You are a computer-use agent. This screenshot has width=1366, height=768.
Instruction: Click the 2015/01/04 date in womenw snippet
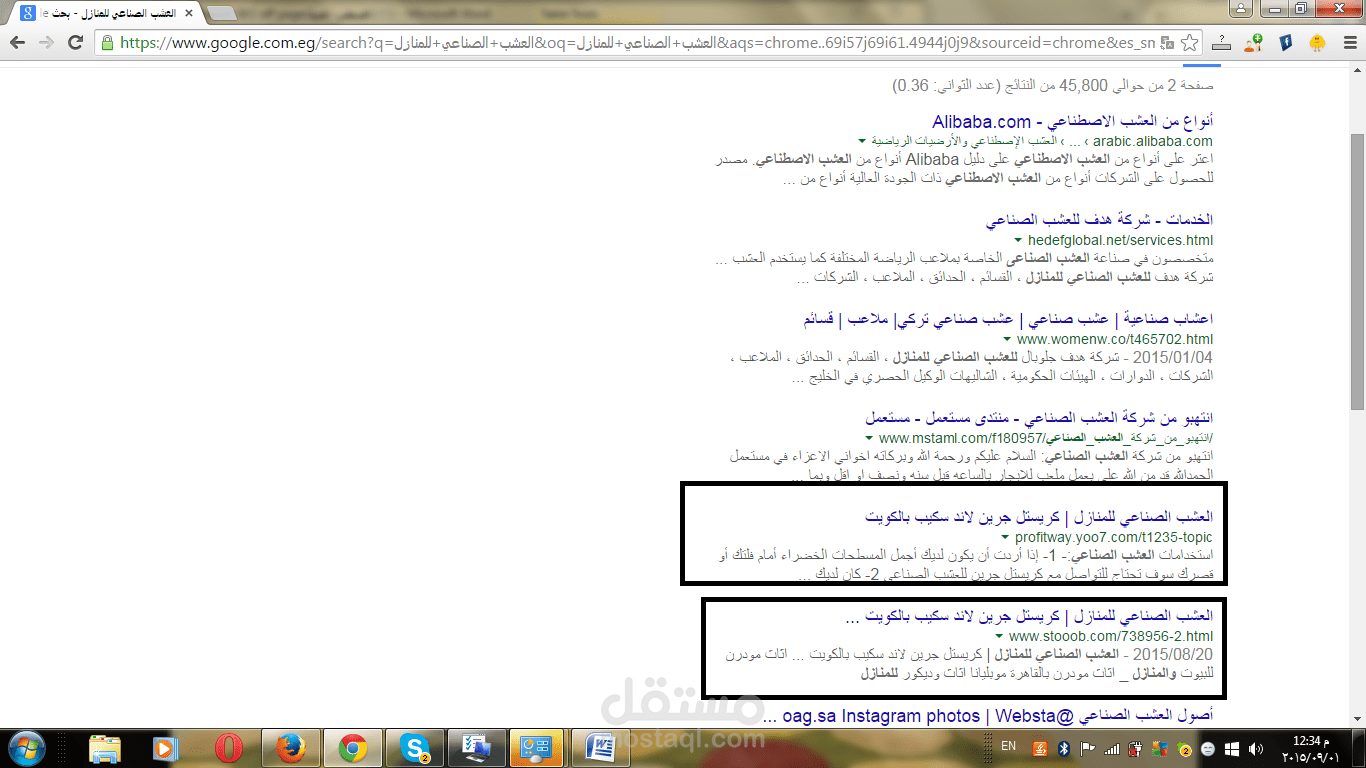pos(1174,358)
